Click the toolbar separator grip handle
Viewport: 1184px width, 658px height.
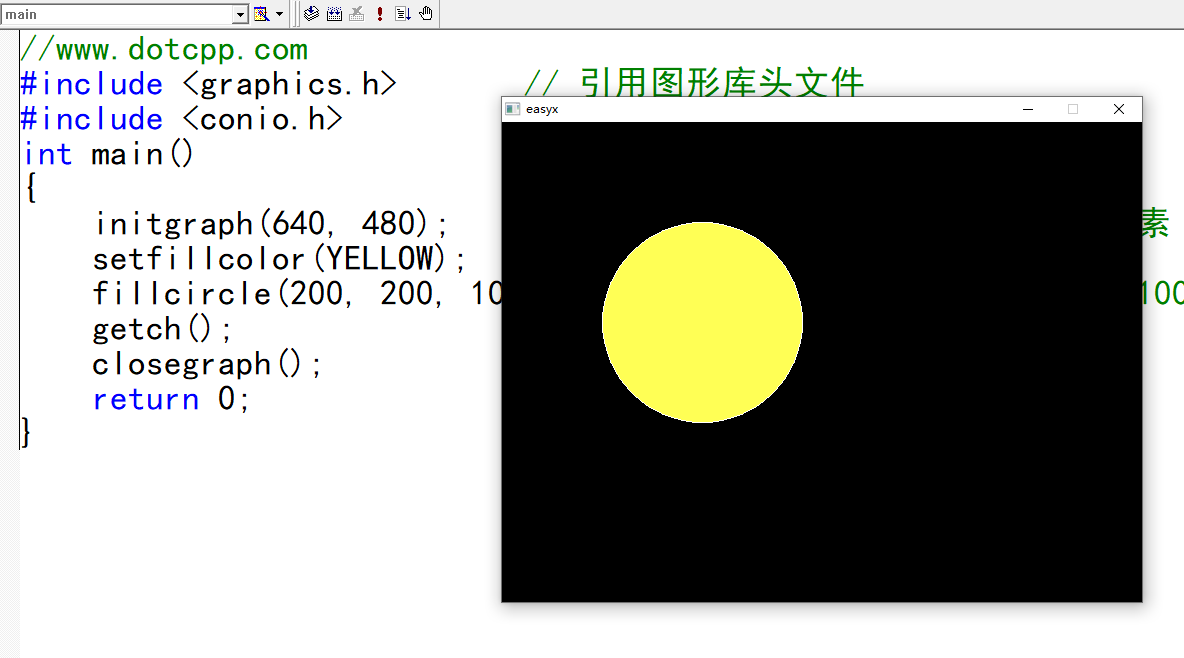click(x=296, y=13)
